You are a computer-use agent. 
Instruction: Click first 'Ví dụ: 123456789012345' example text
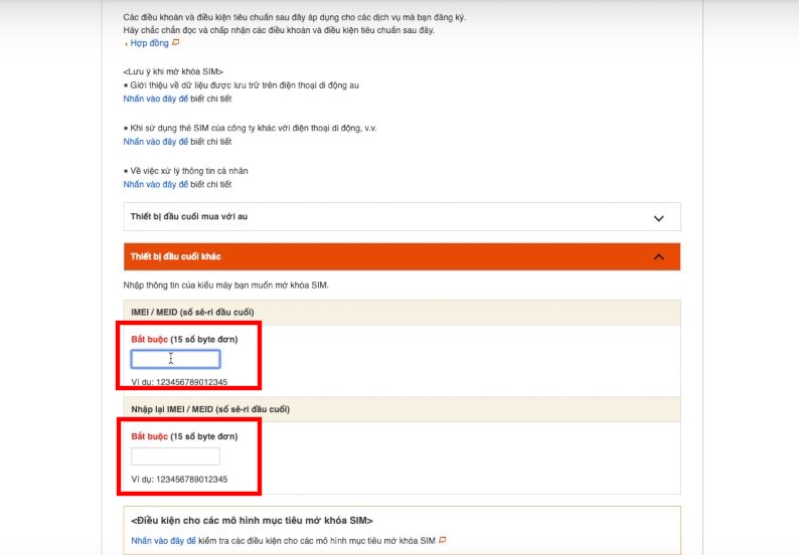coord(179,382)
